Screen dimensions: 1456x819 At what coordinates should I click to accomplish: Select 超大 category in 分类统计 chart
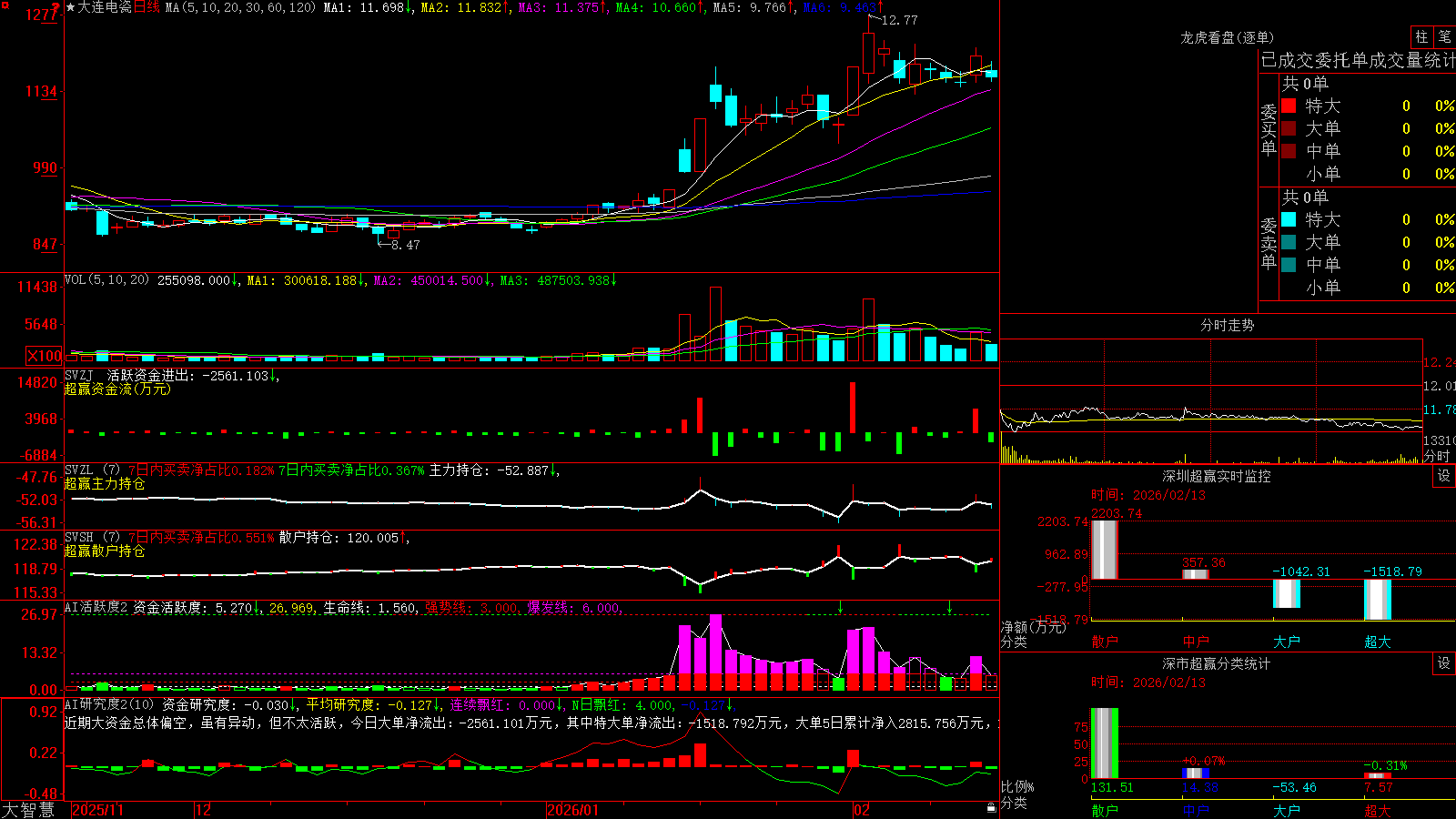pyautogui.click(x=1378, y=810)
